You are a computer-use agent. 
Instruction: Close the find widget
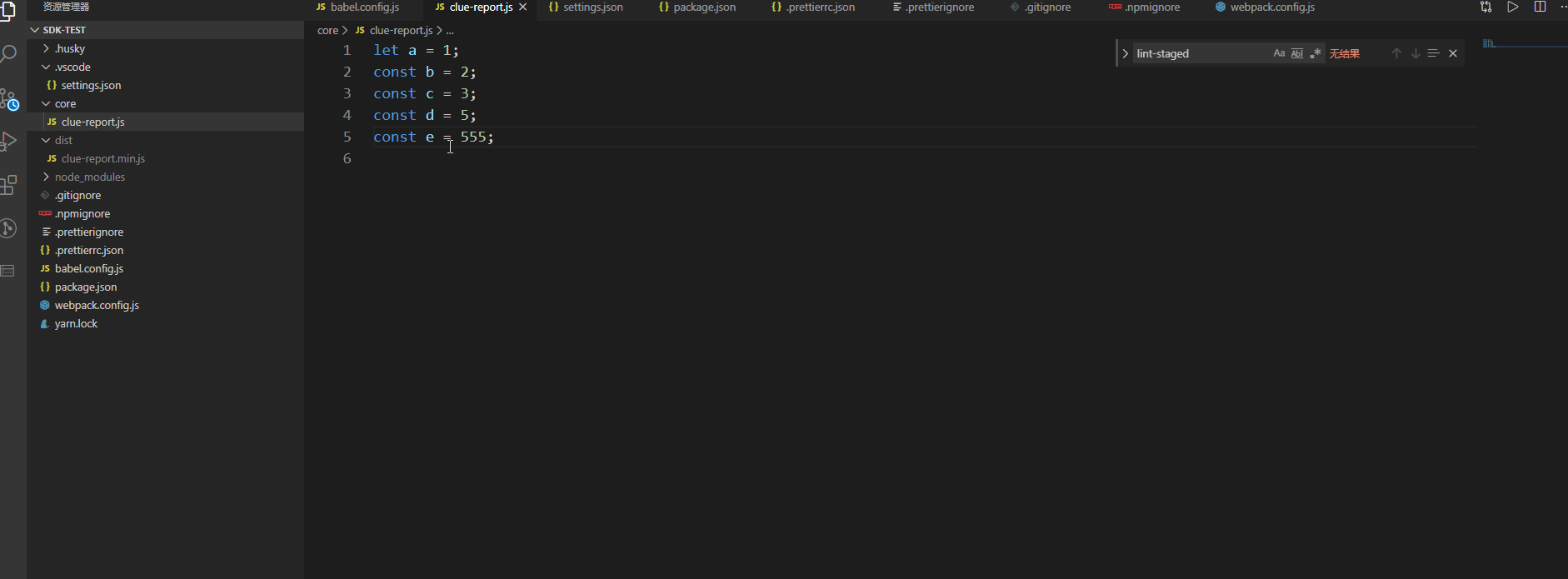tap(1453, 53)
